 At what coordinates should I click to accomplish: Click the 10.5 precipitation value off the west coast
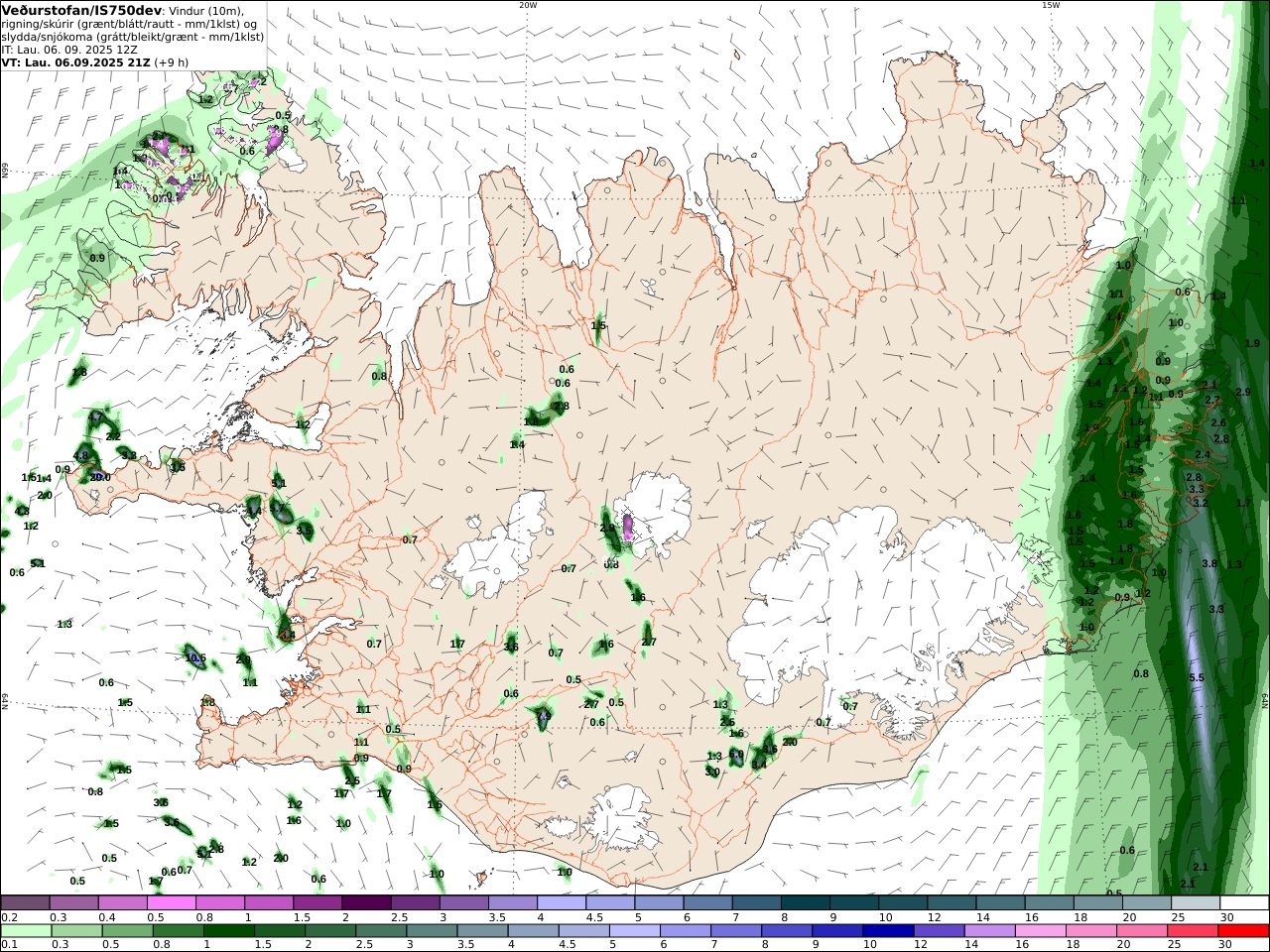tap(195, 658)
